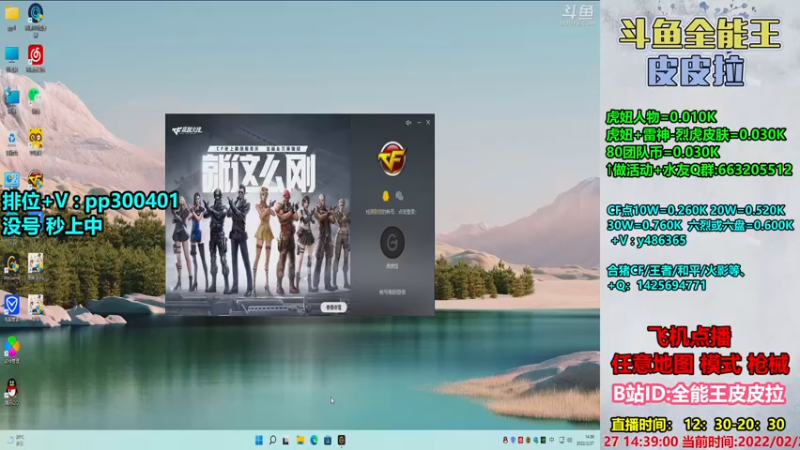Click the CrossFire promotional banner image

(x=258, y=214)
